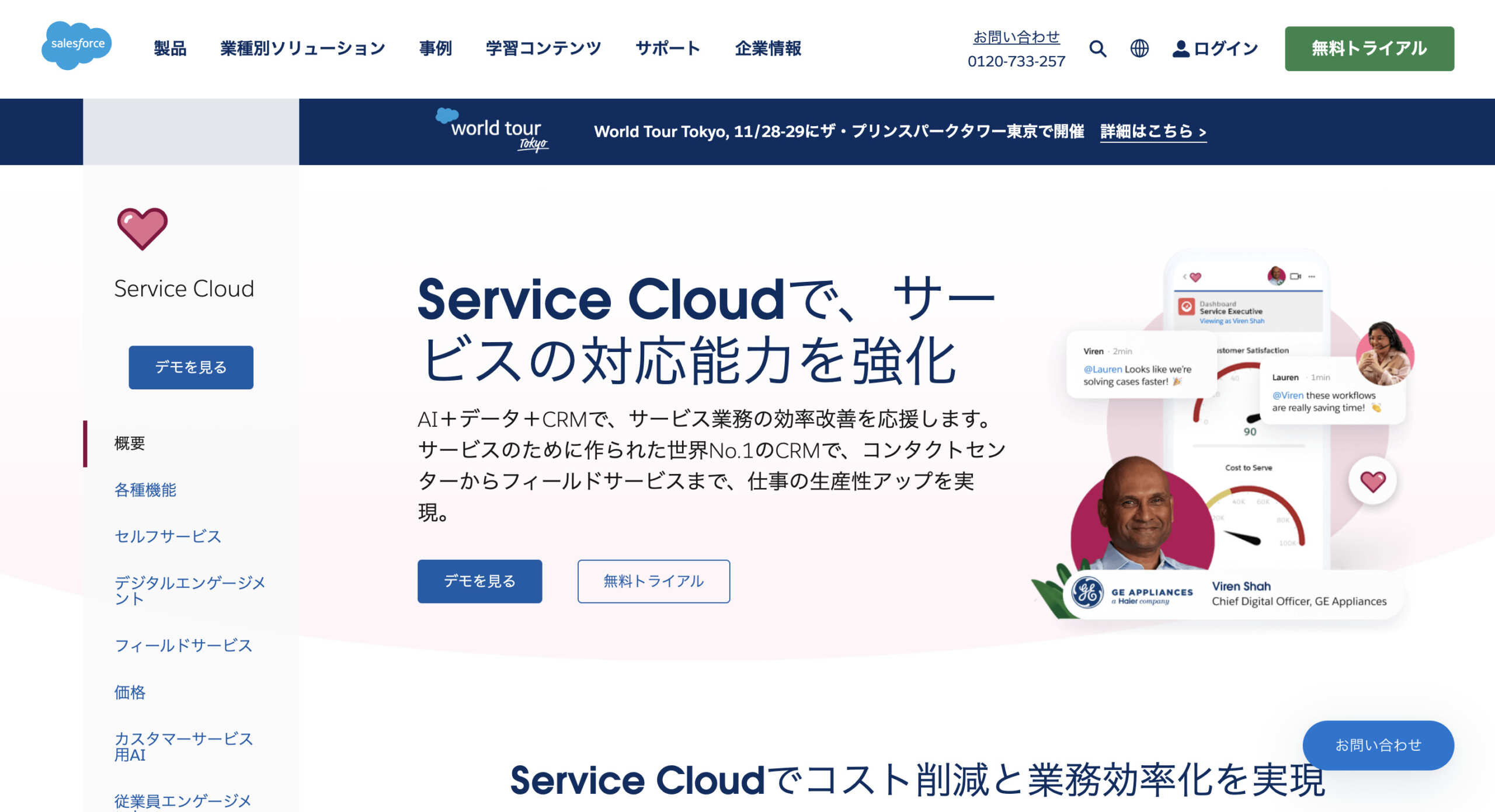
Task: Open the サポート menu
Action: tap(668, 48)
